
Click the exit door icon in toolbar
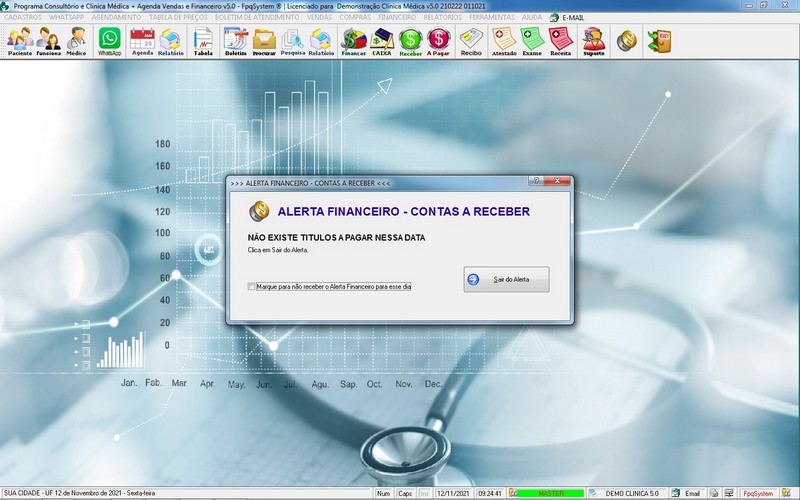pos(660,41)
